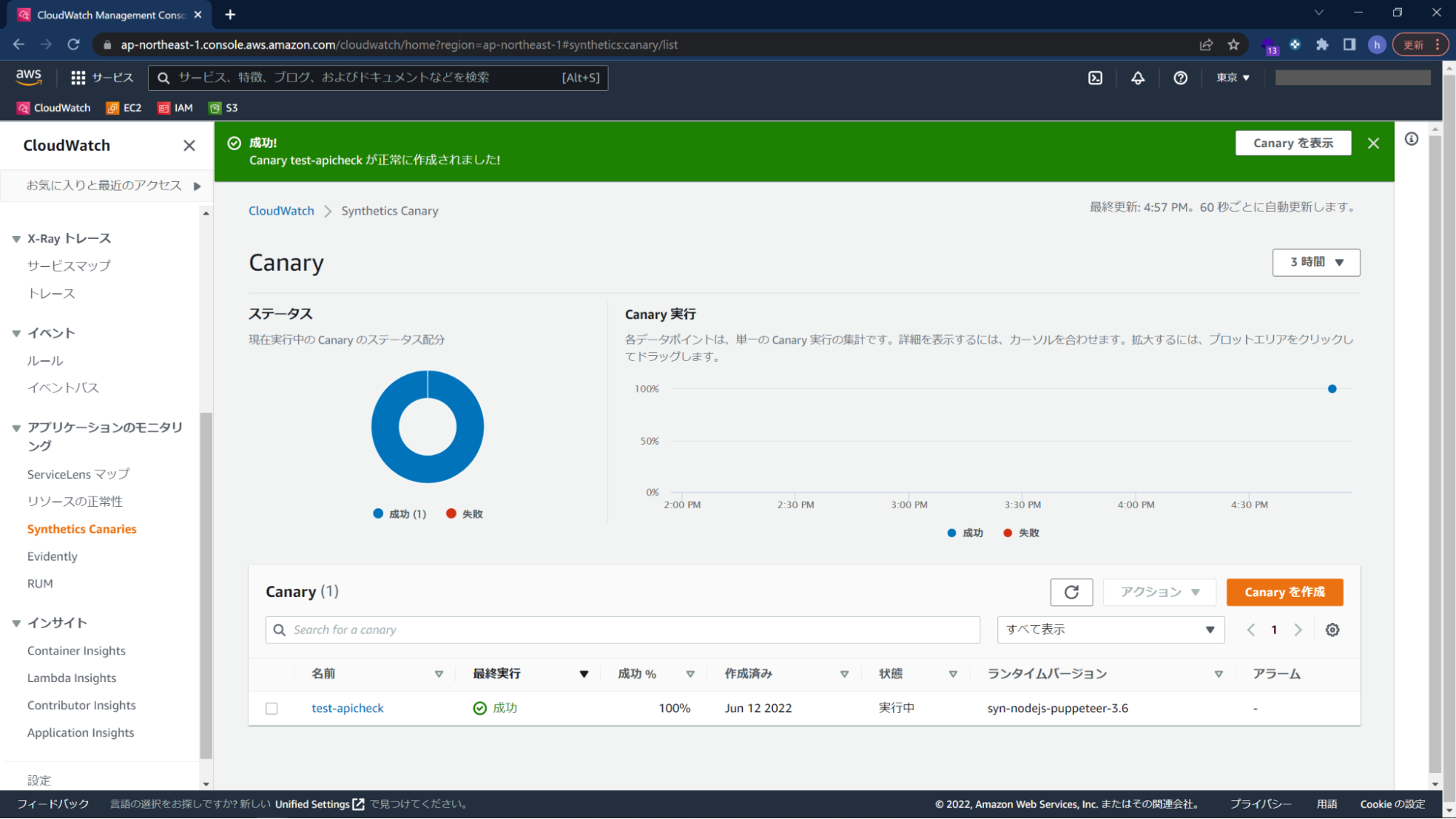
Task: Sort table by 作成済み column
Action: pos(844,675)
